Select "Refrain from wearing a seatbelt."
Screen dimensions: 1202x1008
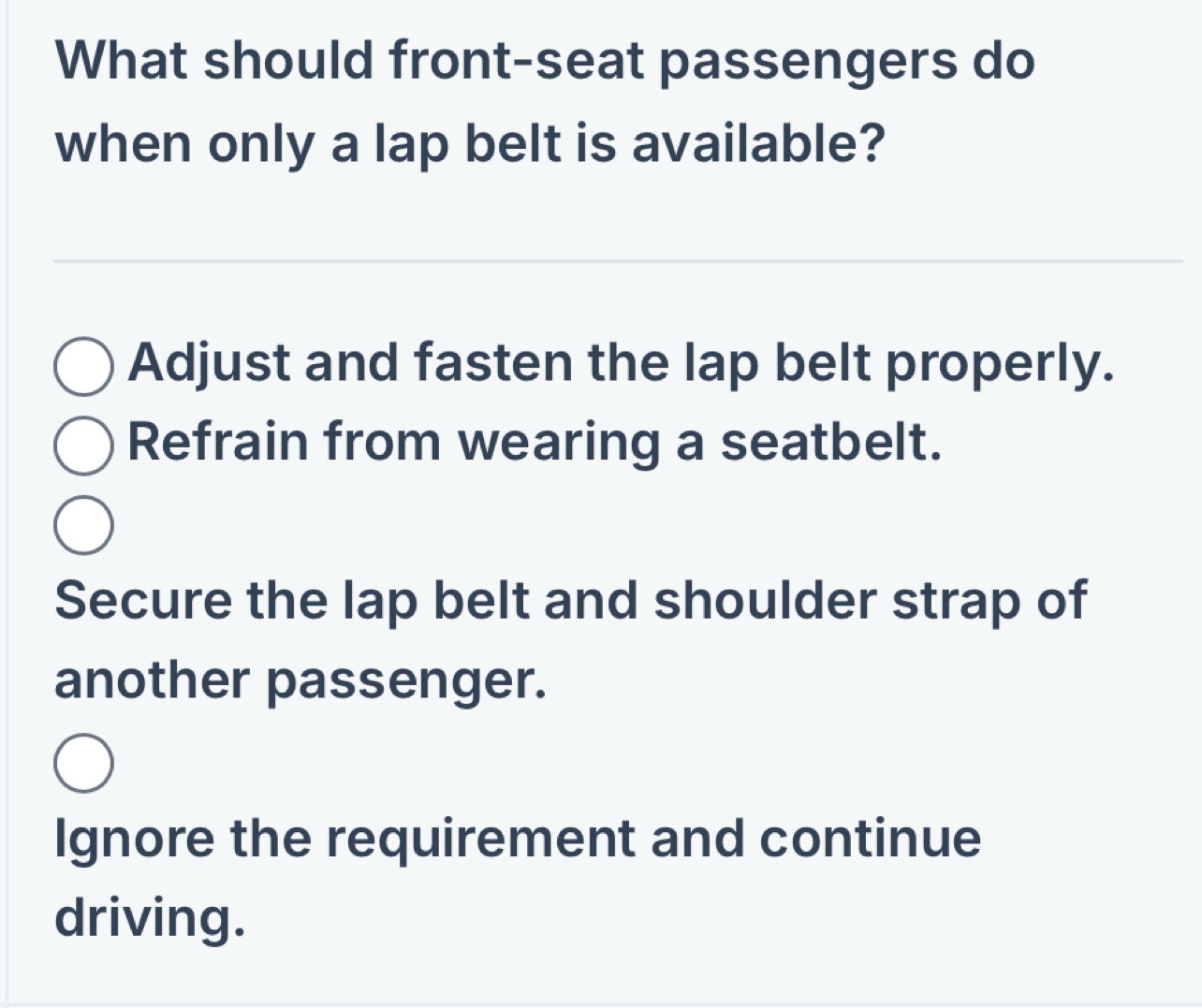(86, 446)
